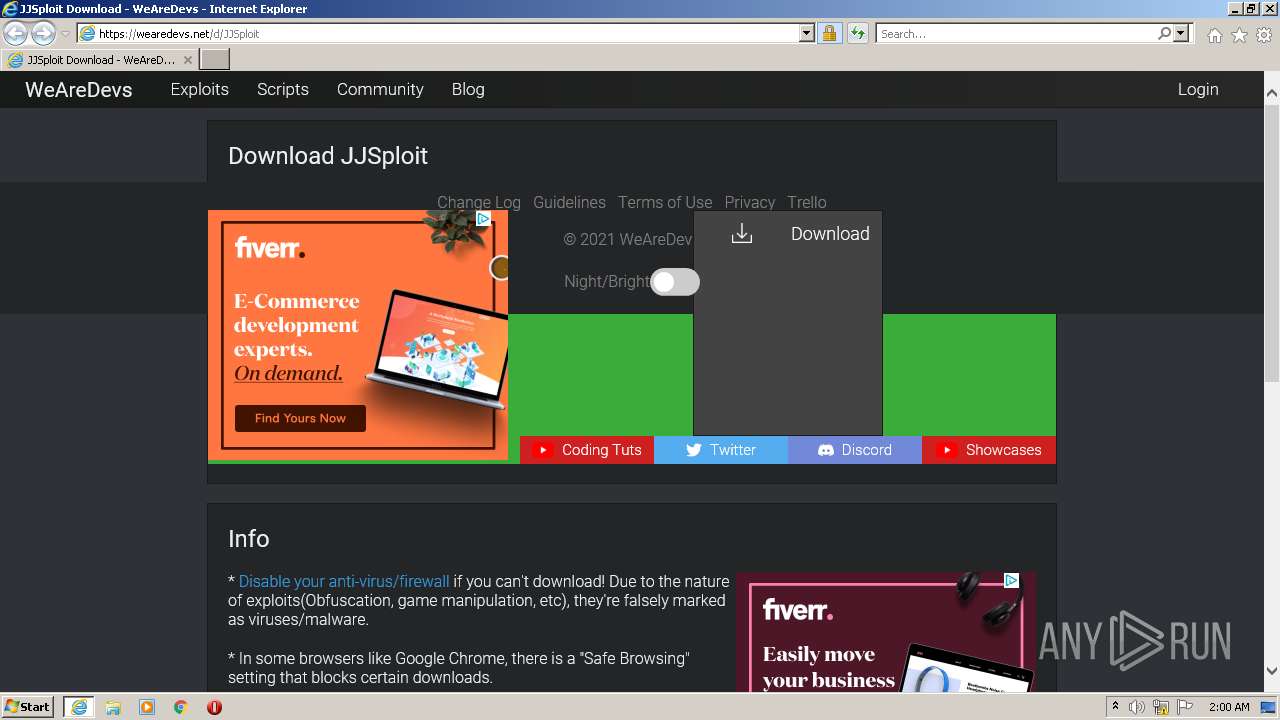
Task: Open the Change Log link
Action: point(479,202)
